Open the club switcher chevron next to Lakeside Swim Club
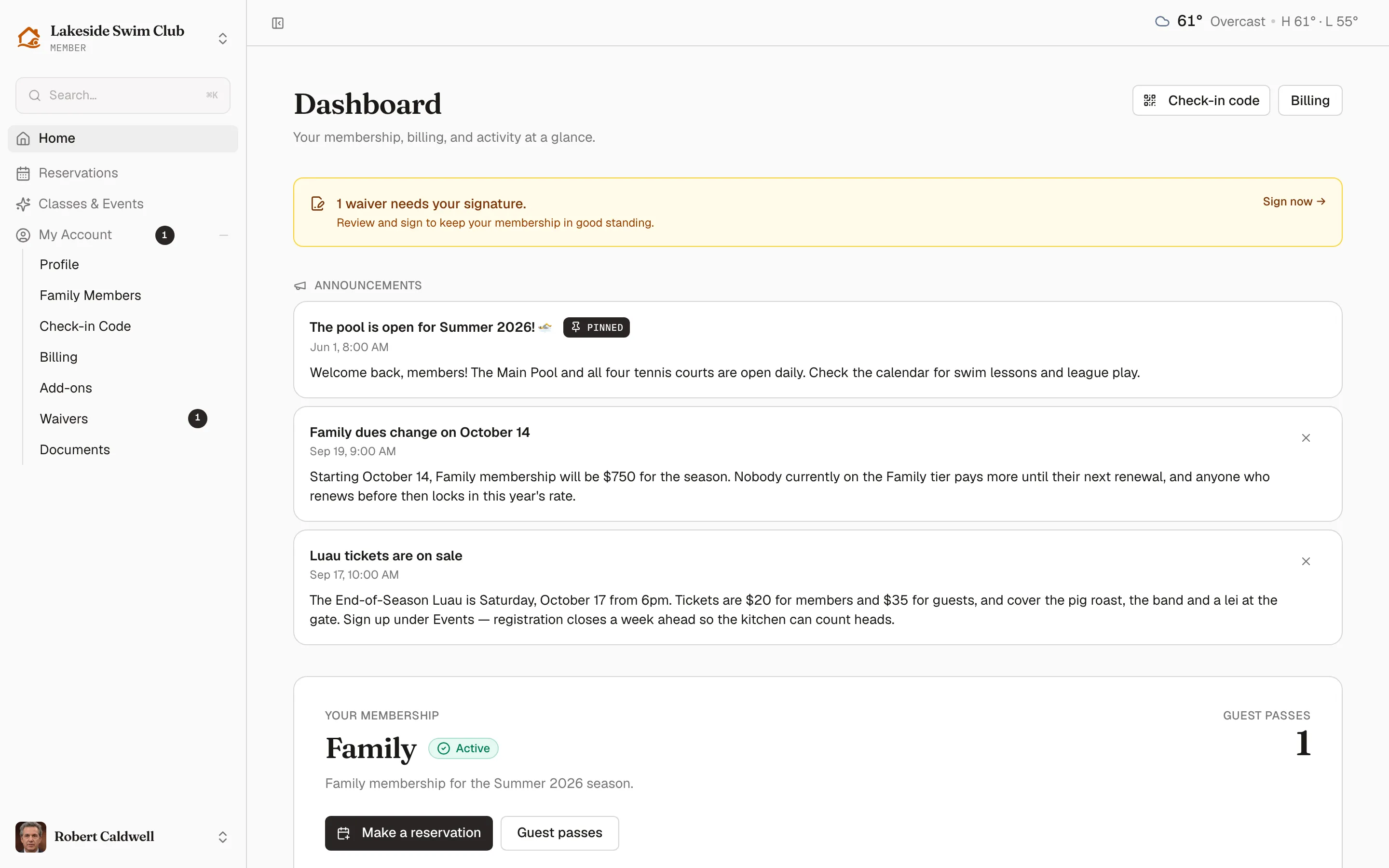Screen dimensions: 1389x868 click(x=223, y=39)
